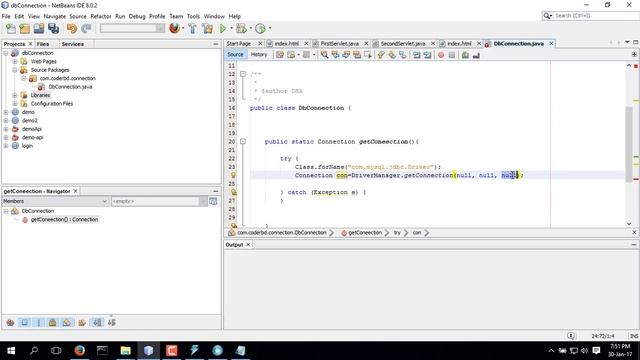Open File Explorer from the taskbar
Image resolution: width=640 pixels, height=360 pixels.
click(125, 350)
